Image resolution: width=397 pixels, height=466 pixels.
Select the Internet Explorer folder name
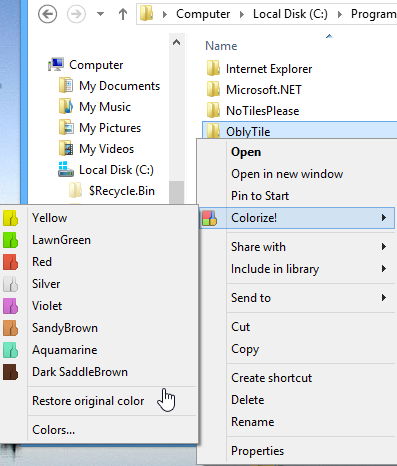tap(269, 69)
